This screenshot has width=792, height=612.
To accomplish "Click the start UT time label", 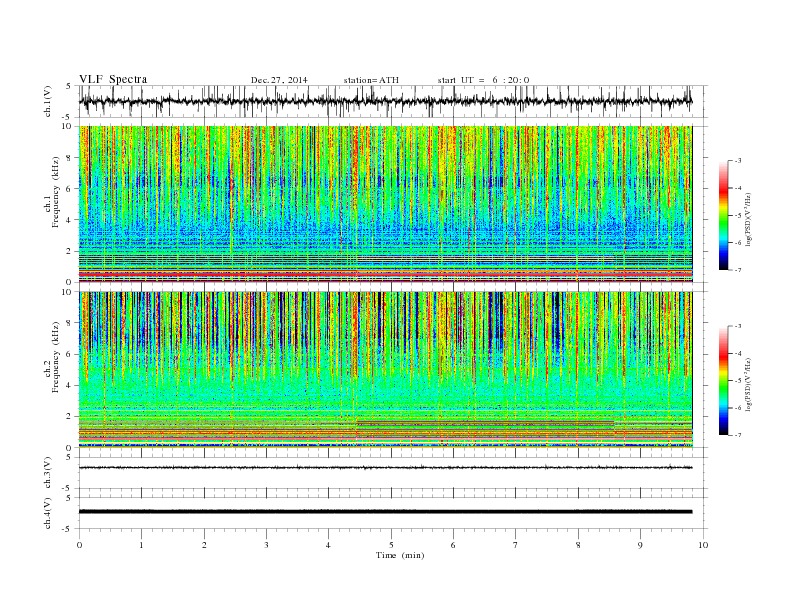I will point(483,80).
